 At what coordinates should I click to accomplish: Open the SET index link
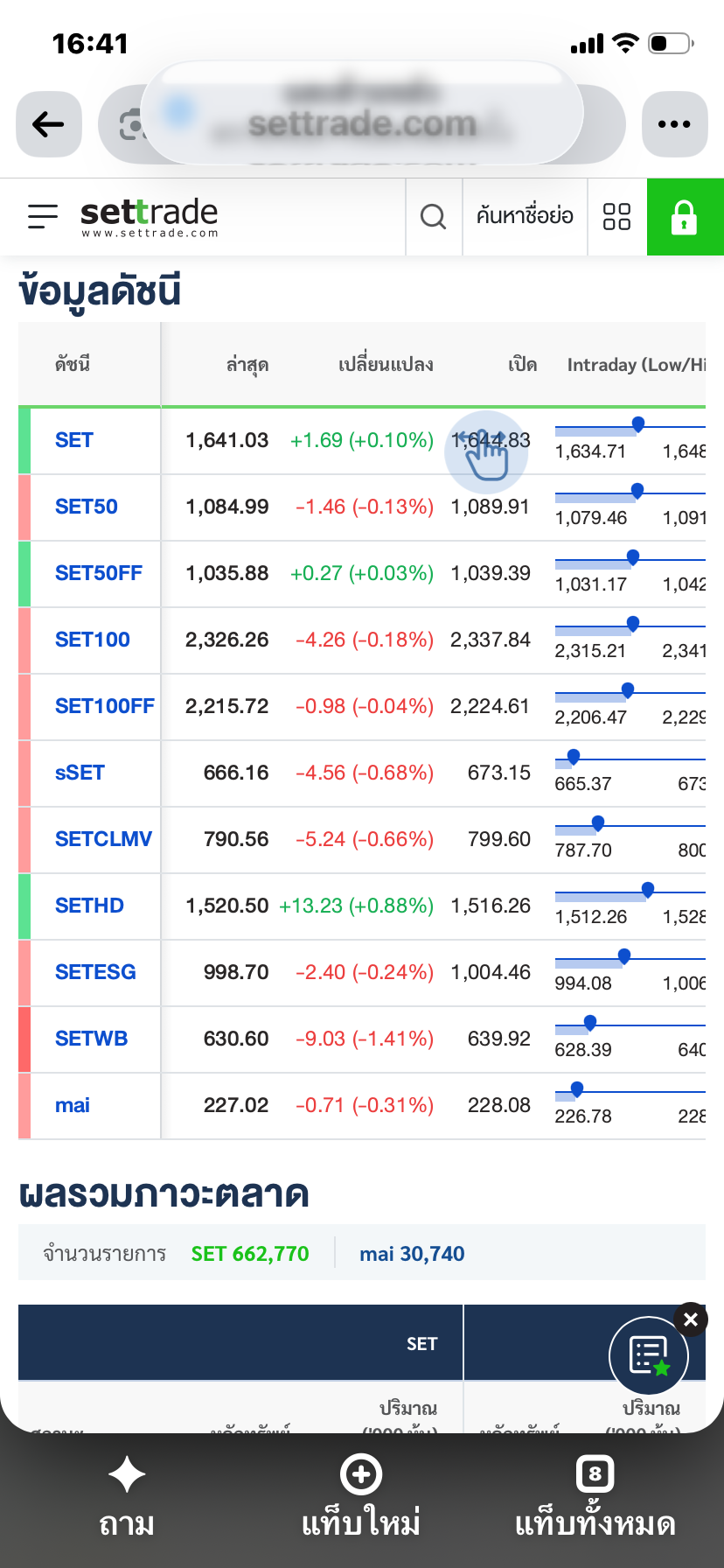coord(74,440)
